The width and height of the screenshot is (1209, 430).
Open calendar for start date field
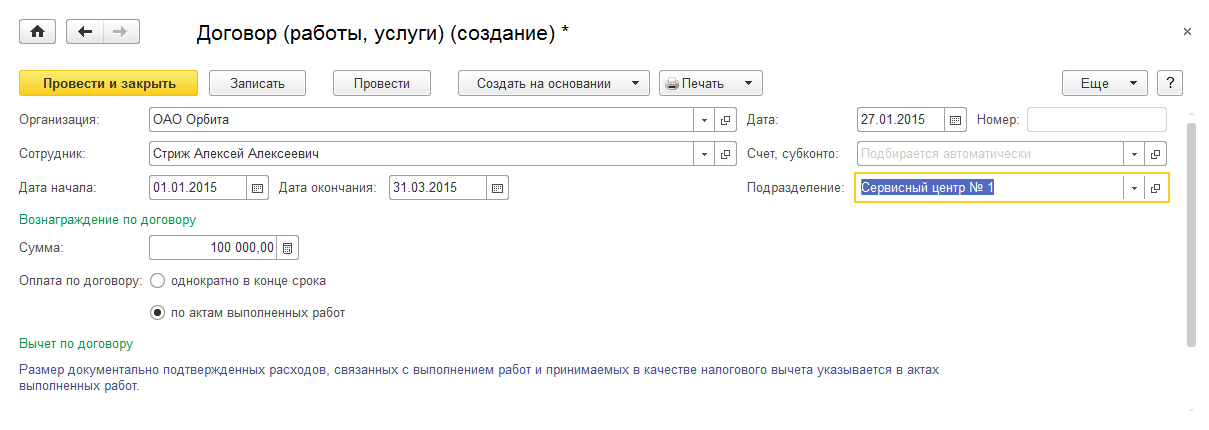pos(258,187)
